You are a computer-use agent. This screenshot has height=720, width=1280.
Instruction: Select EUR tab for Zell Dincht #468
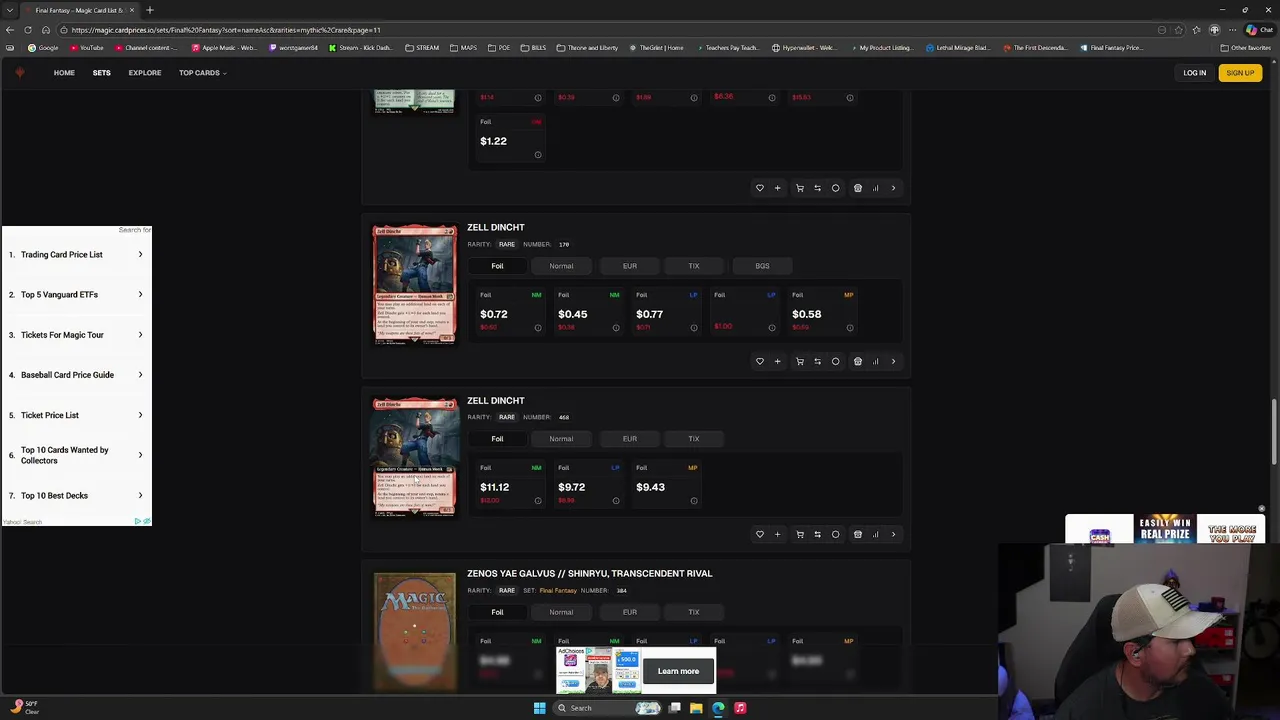coord(630,439)
